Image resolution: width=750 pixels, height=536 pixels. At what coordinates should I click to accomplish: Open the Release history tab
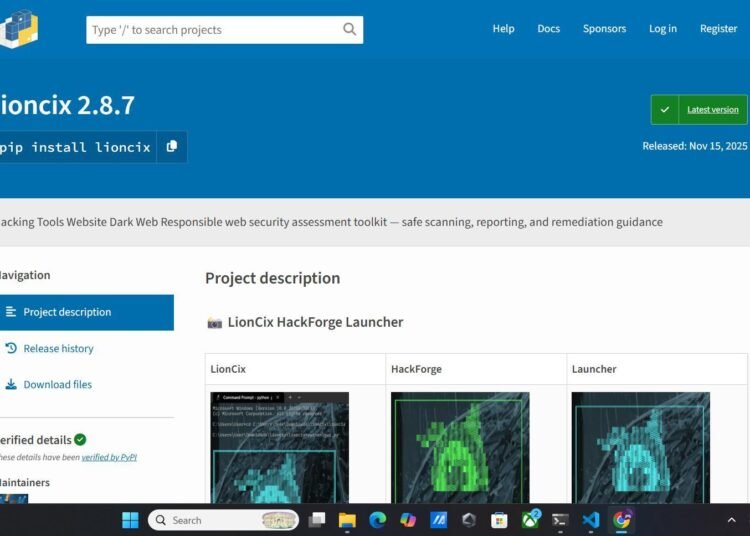[x=58, y=349]
